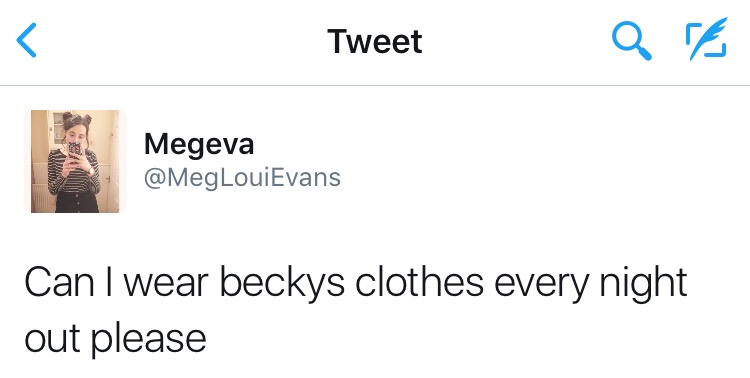This screenshot has height=378, width=750.
Task: Click the words 'out please' in the tweet
Action: click(x=115, y=339)
